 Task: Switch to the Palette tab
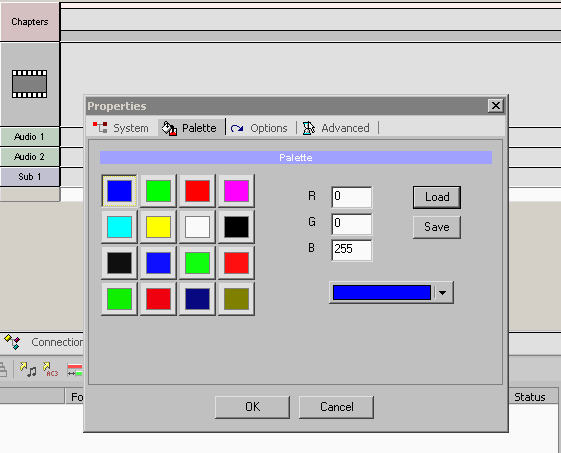click(x=191, y=128)
